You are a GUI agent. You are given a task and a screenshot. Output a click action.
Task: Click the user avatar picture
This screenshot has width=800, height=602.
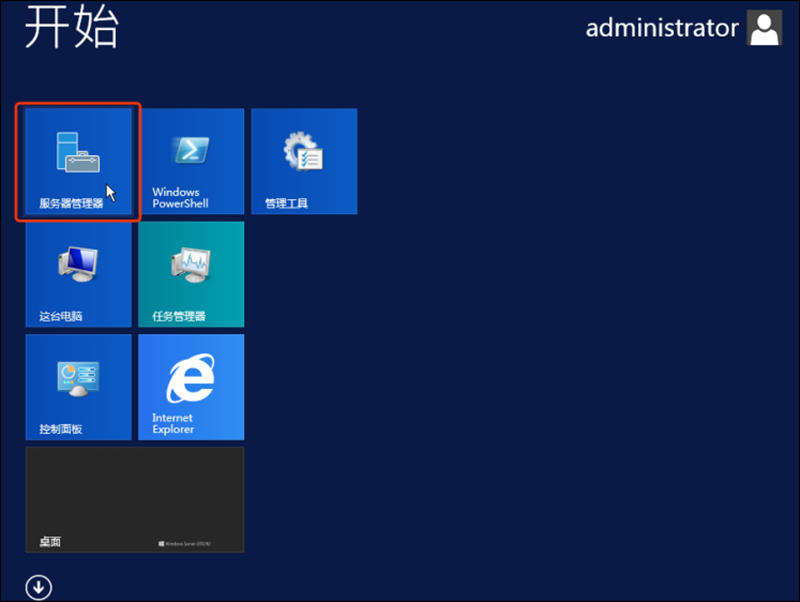(x=764, y=29)
